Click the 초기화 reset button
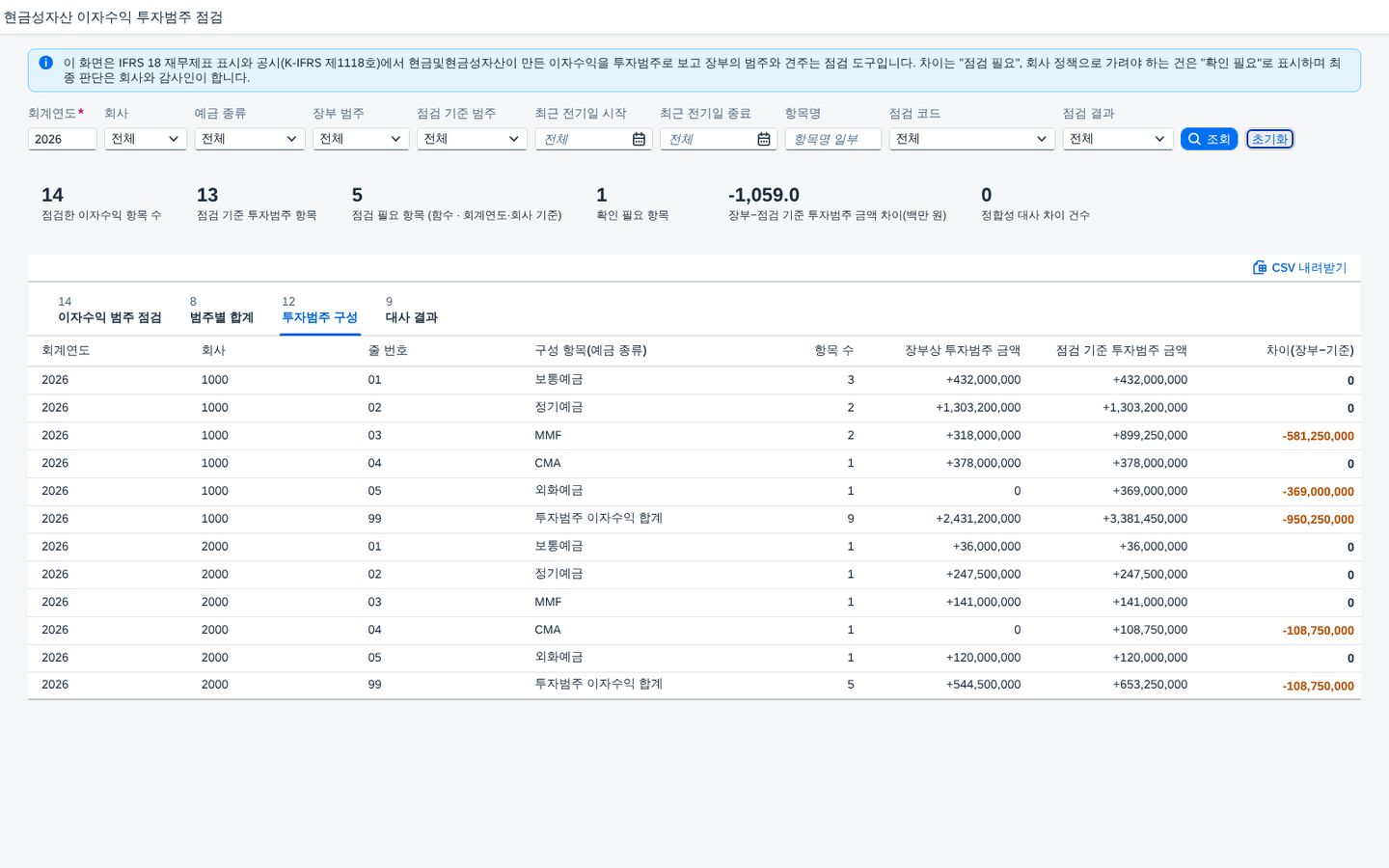The width and height of the screenshot is (1389, 868). pyautogui.click(x=1269, y=139)
